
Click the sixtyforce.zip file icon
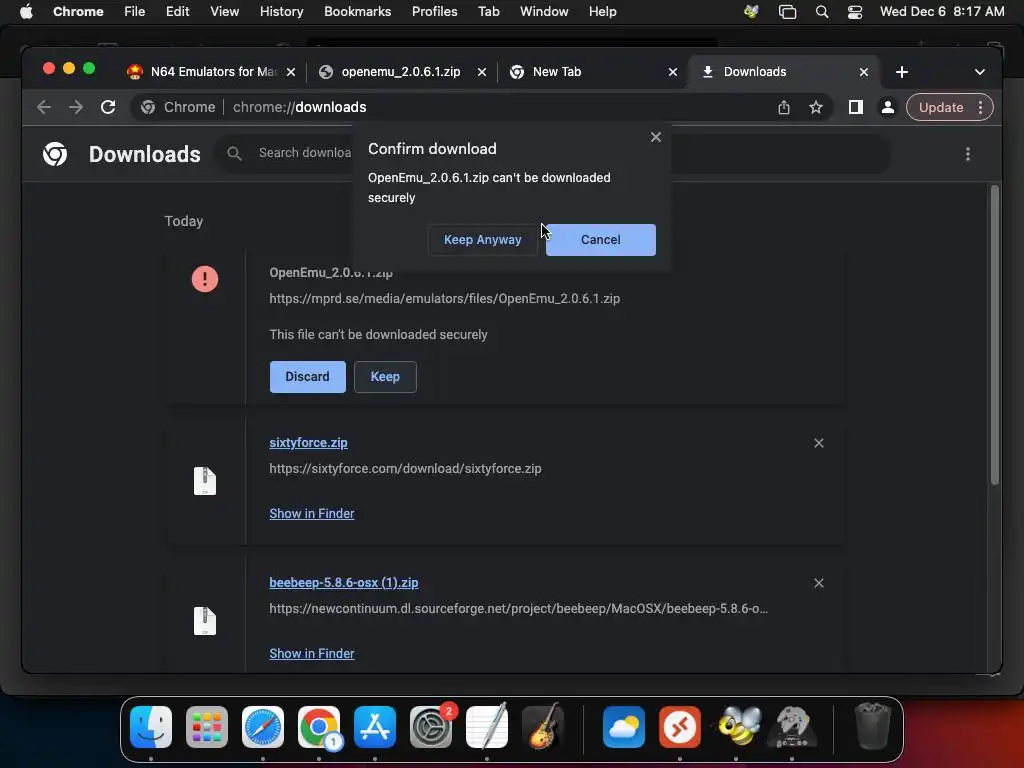click(x=204, y=481)
